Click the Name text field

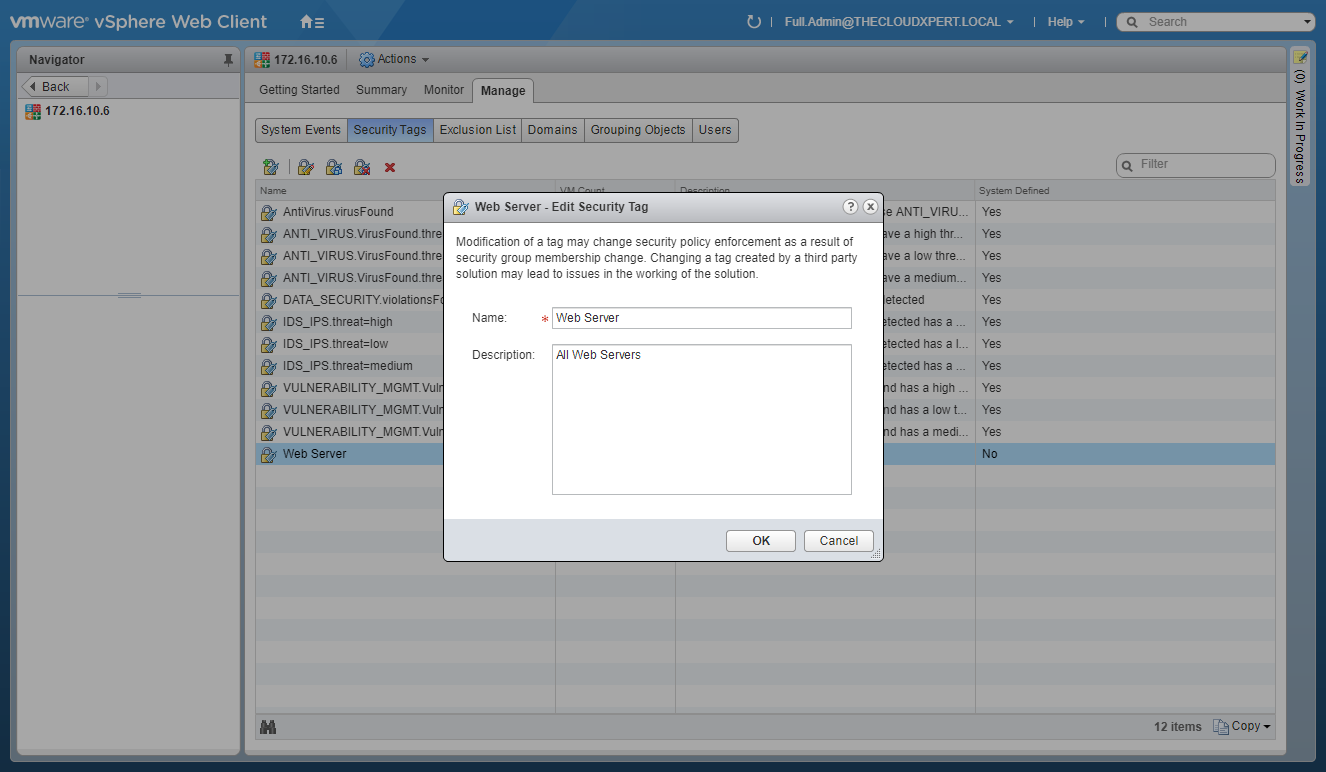click(701, 318)
